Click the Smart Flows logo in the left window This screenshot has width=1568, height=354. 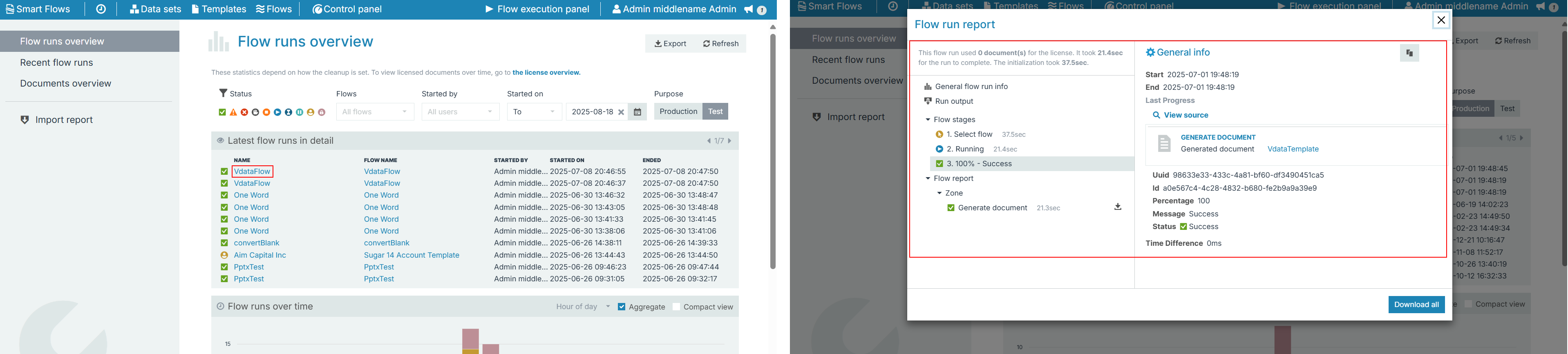(38, 9)
